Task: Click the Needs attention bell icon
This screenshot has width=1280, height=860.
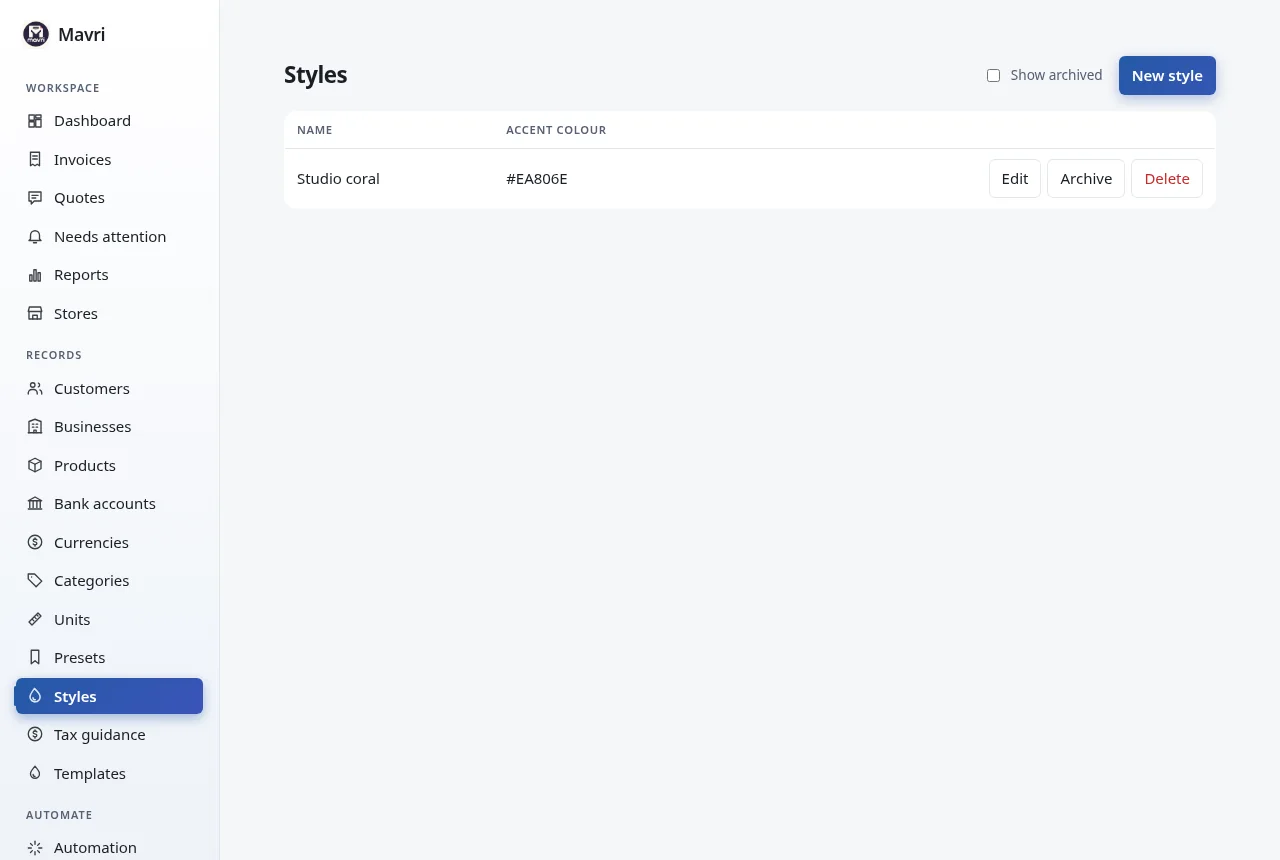Action: (x=35, y=237)
